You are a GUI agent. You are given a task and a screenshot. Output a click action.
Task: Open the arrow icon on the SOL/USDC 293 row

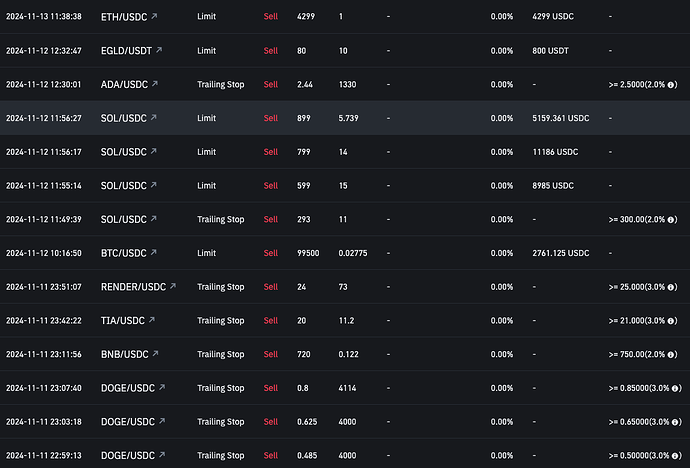tap(153, 219)
